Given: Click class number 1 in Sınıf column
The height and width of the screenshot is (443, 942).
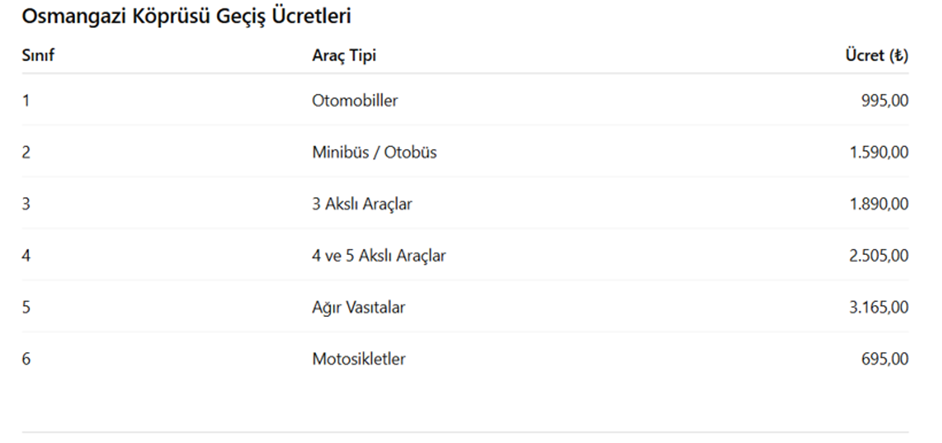Looking at the screenshot, I should (x=26, y=101).
